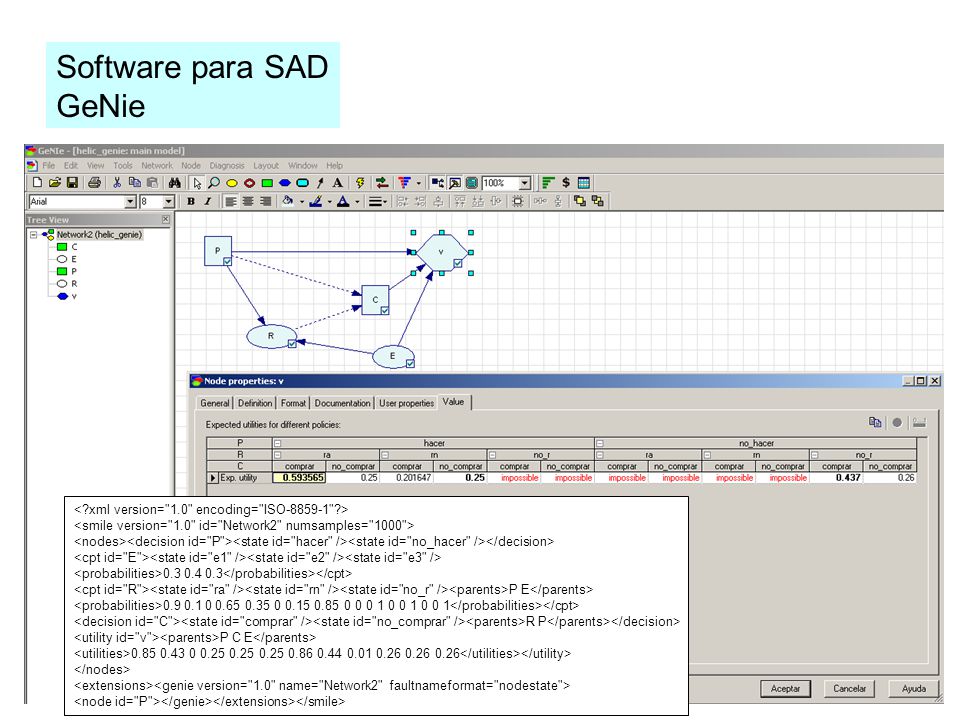Switch to the Definition tab
Screen dimensions: 960x720
255,403
